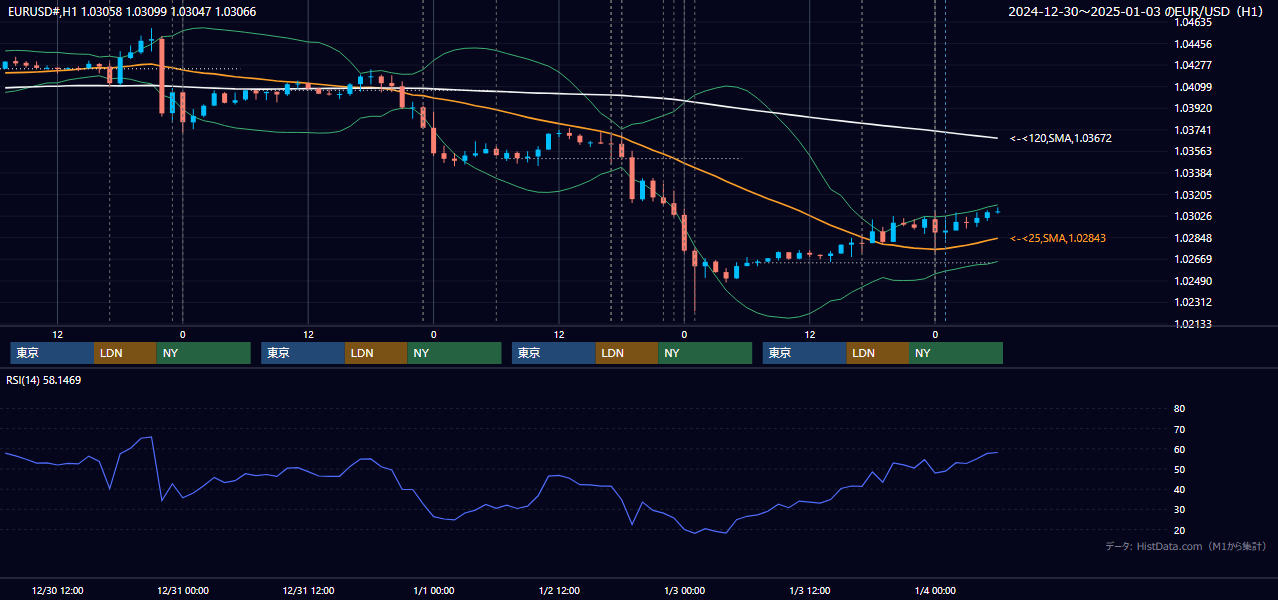Click price axis value 1.03741
Screen dimensions: 1278x600
[1192, 130]
